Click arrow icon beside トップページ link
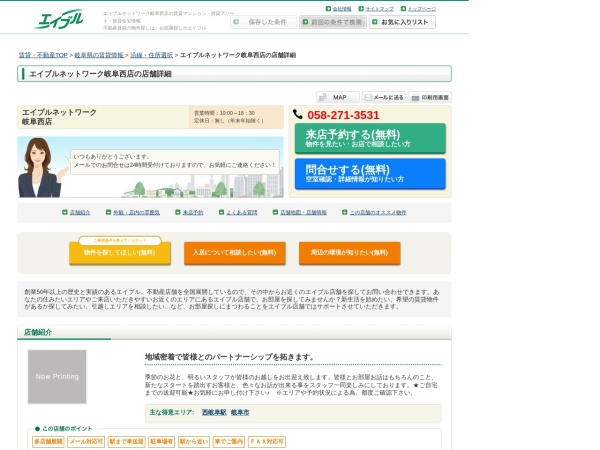600x450 pixels. point(403,8)
